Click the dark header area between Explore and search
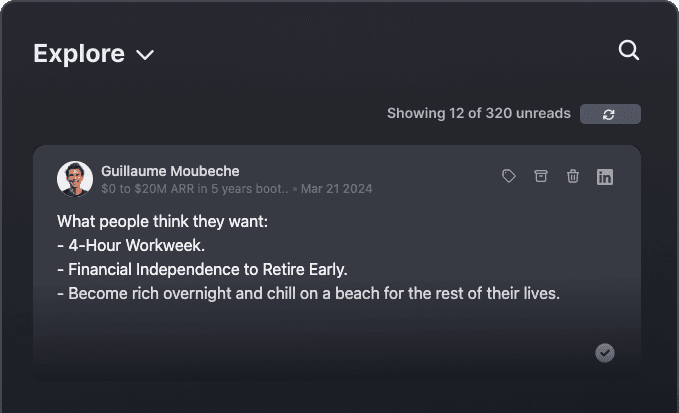The height and width of the screenshot is (413, 679). pyautogui.click(x=380, y=52)
